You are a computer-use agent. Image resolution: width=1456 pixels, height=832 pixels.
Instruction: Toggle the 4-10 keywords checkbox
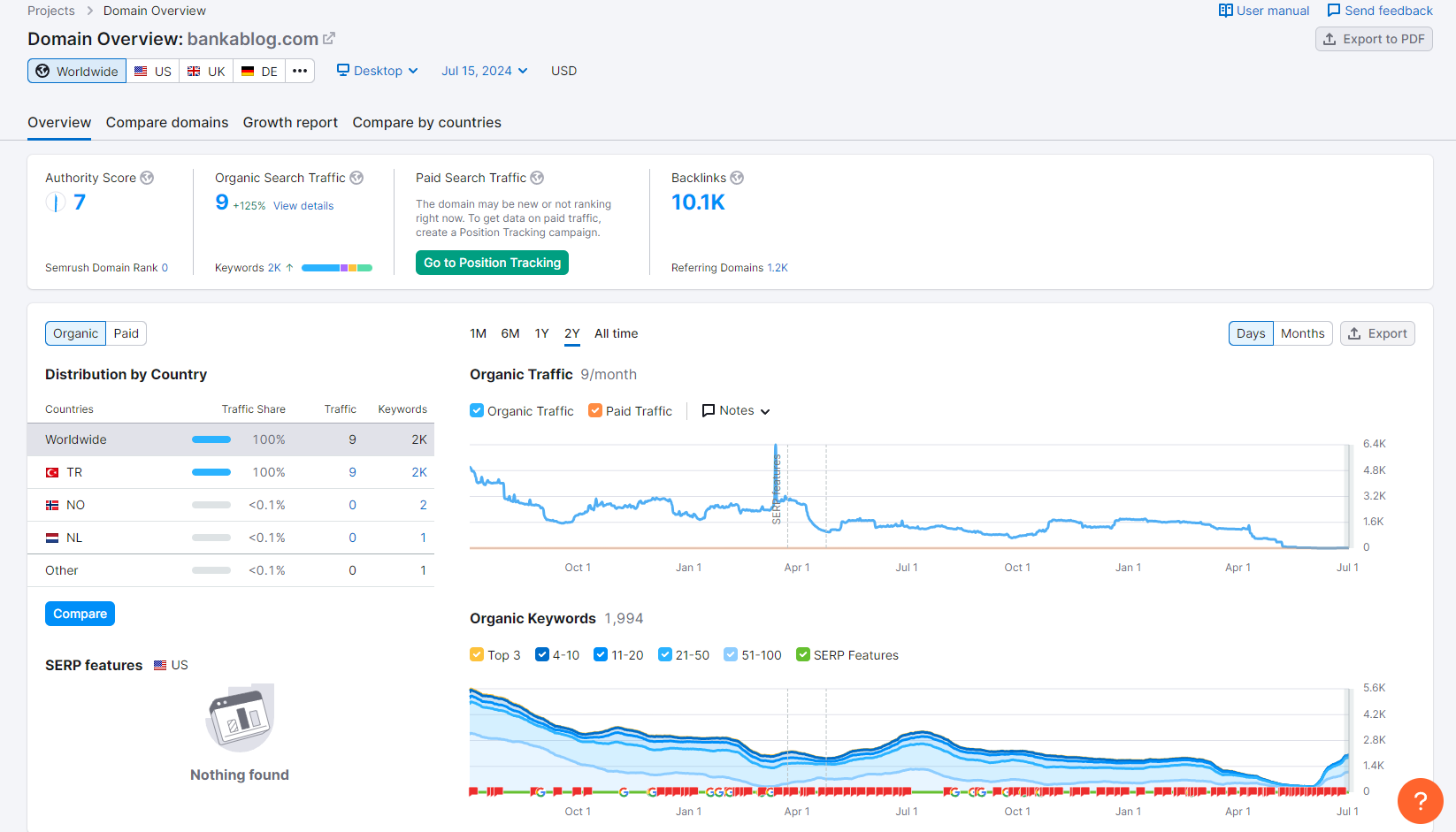(542, 654)
